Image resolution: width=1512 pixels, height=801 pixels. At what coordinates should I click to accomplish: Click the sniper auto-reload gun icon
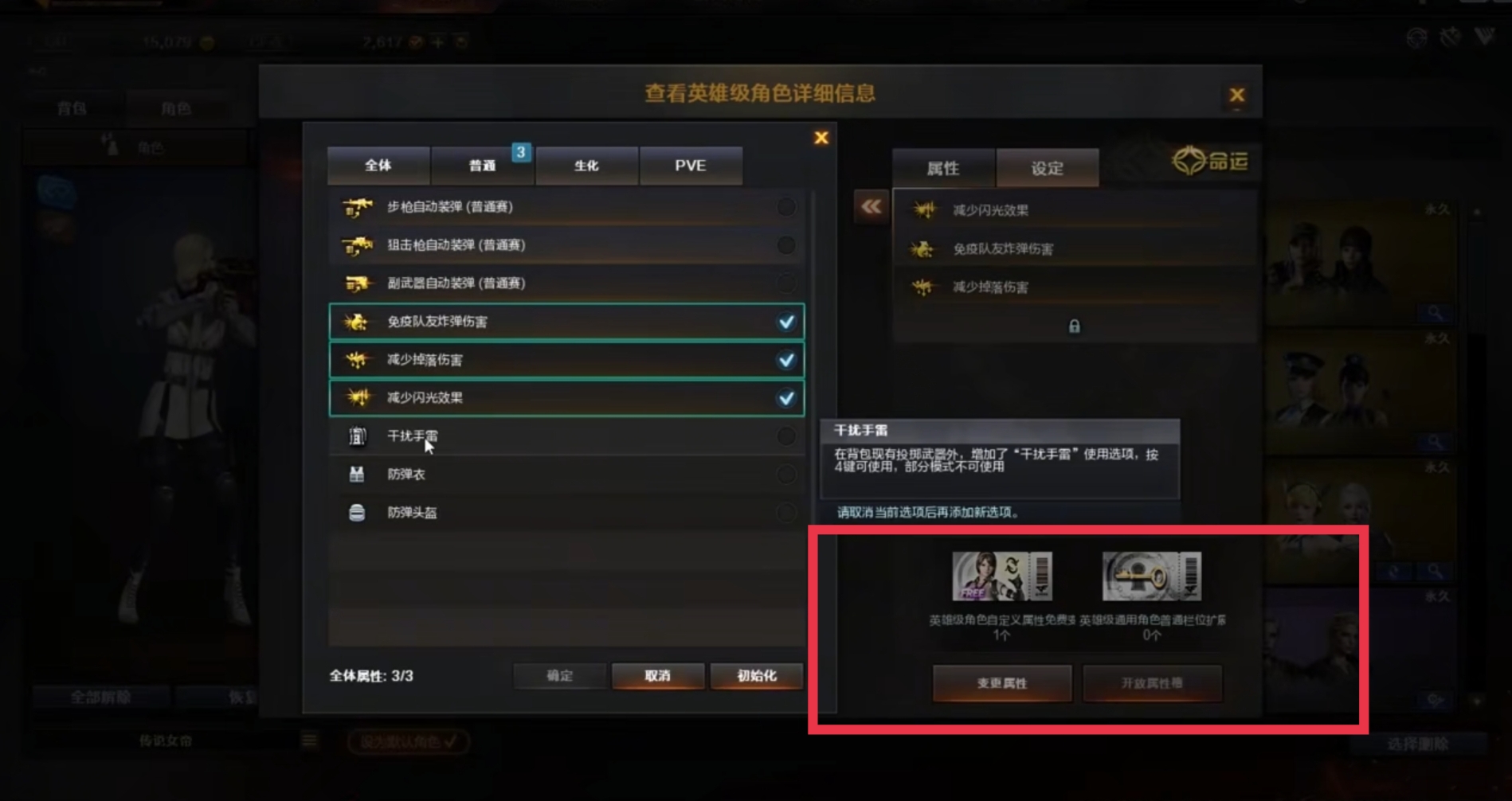click(357, 245)
